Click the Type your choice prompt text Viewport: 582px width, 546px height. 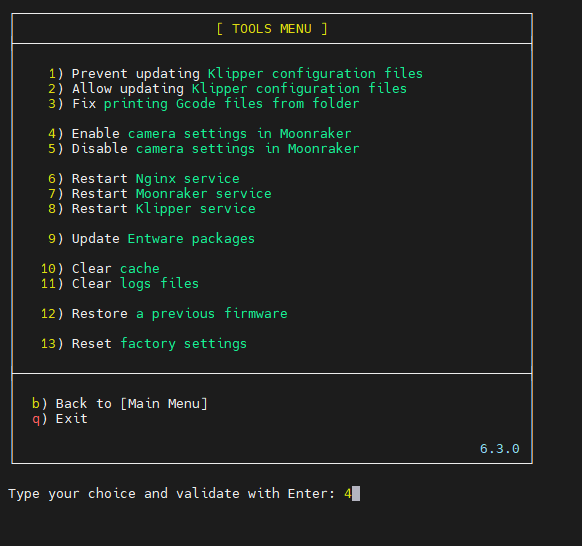pos(171,494)
